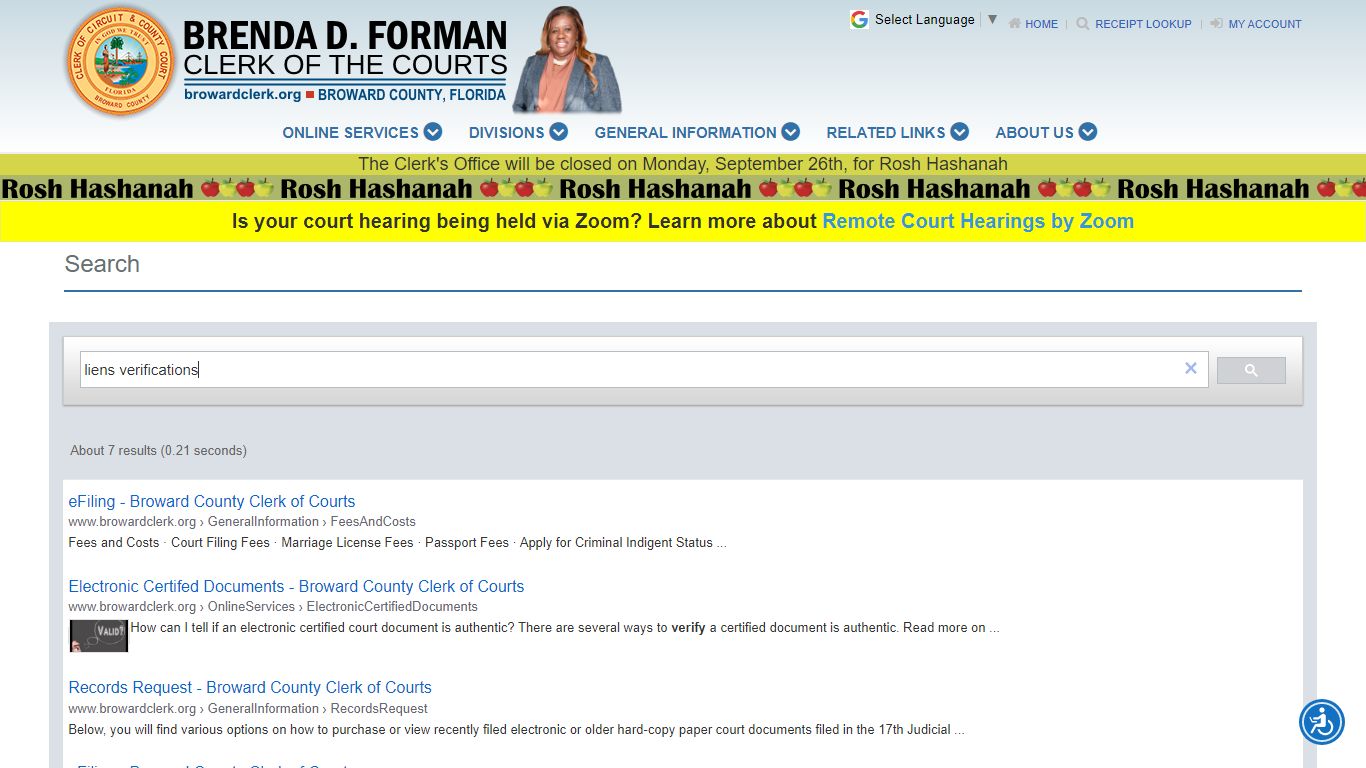Click the Broward County Clerk seal logo
This screenshot has width=1366, height=768.
121,61
